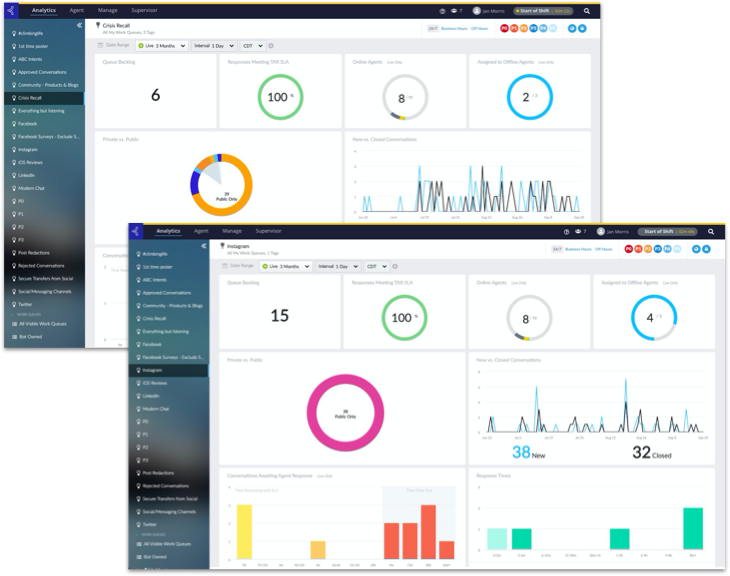The image size is (730, 576).
Task: Click the red P0 priority circle in the Instagram window
Action: (x=629, y=248)
